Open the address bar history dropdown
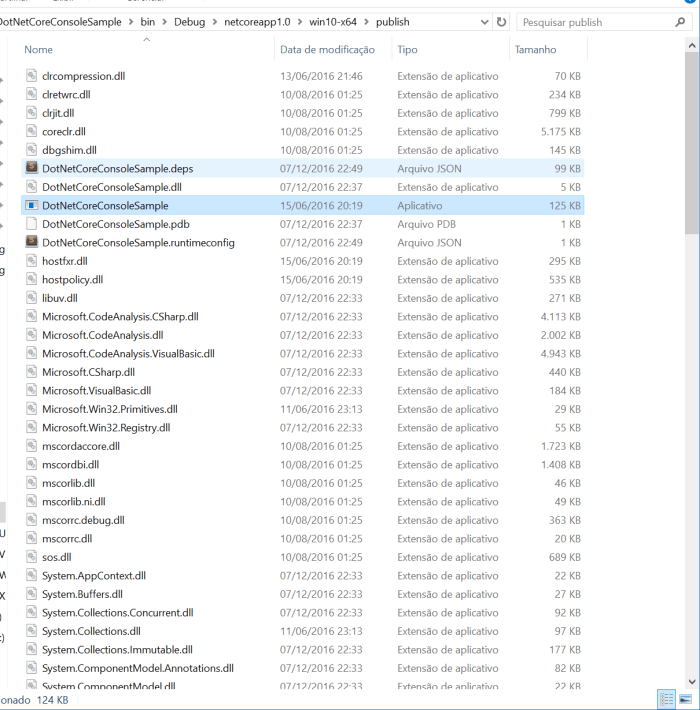This screenshot has width=700, height=710. coord(484,22)
